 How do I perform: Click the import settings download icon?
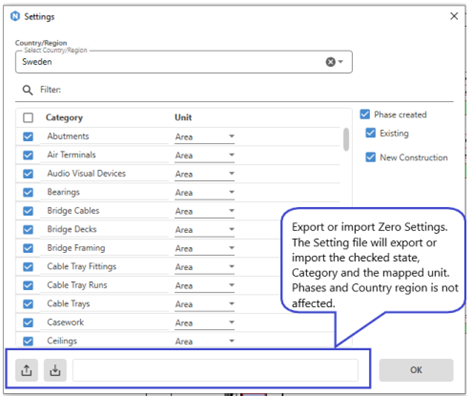(x=55, y=370)
